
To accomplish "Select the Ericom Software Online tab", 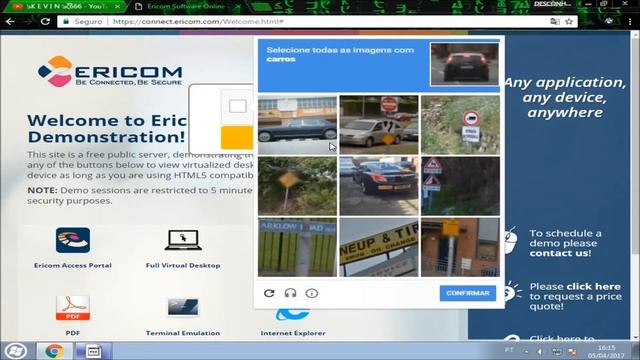I will tap(186, 7).
